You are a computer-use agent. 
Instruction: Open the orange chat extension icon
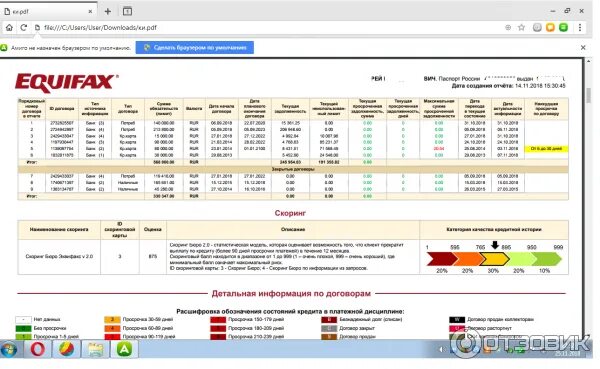550,28
